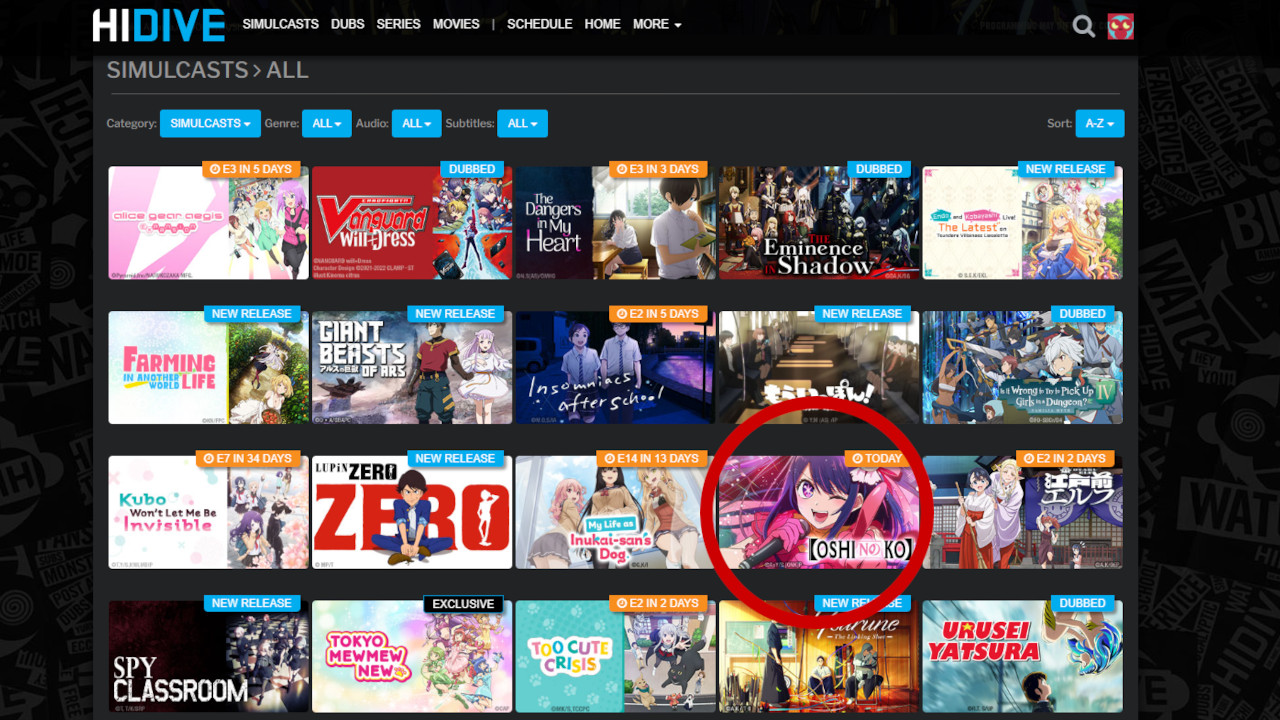Open the Vanguard will+Dress thumbnail
The image size is (1280, 720).
click(x=412, y=223)
